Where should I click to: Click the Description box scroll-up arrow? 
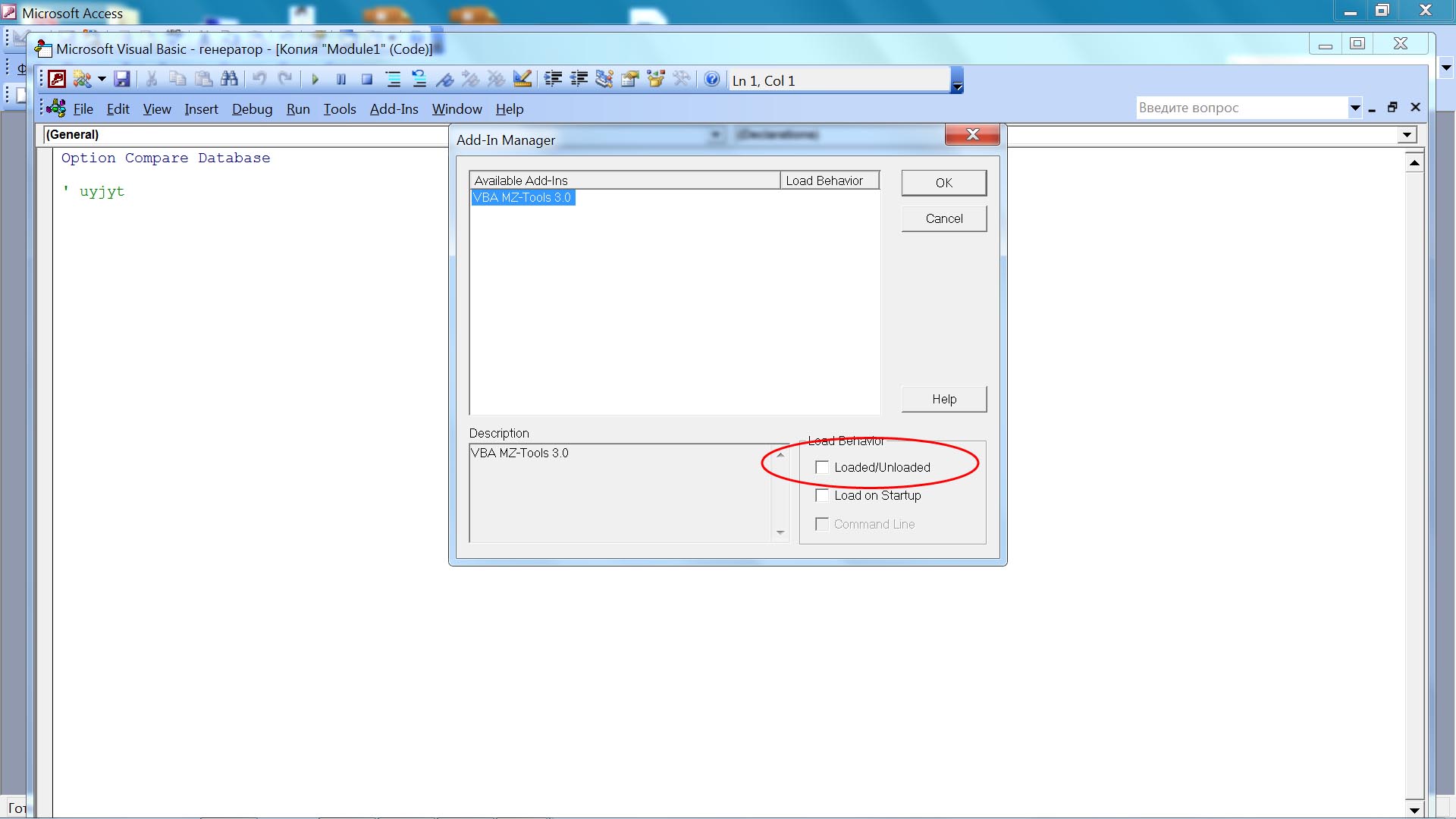click(x=780, y=455)
